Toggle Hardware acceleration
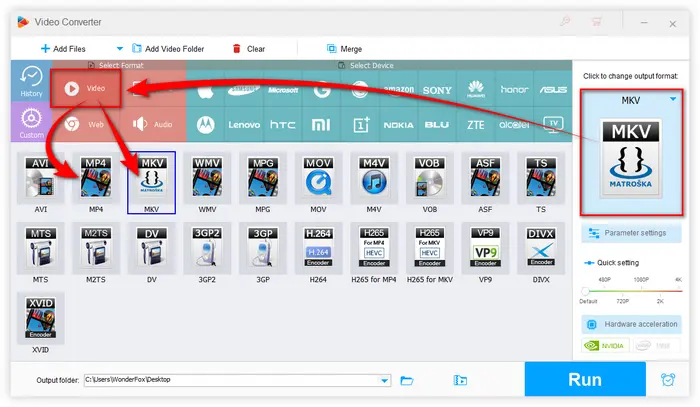The height and width of the screenshot is (407, 700). tap(631, 324)
